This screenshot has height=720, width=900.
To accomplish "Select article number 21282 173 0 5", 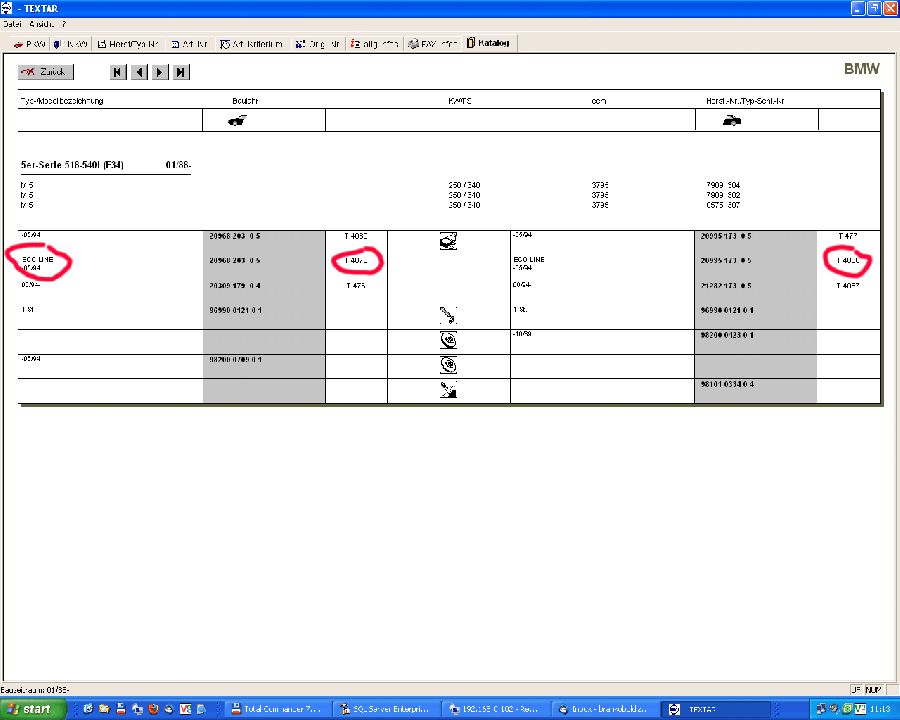I will coord(726,285).
